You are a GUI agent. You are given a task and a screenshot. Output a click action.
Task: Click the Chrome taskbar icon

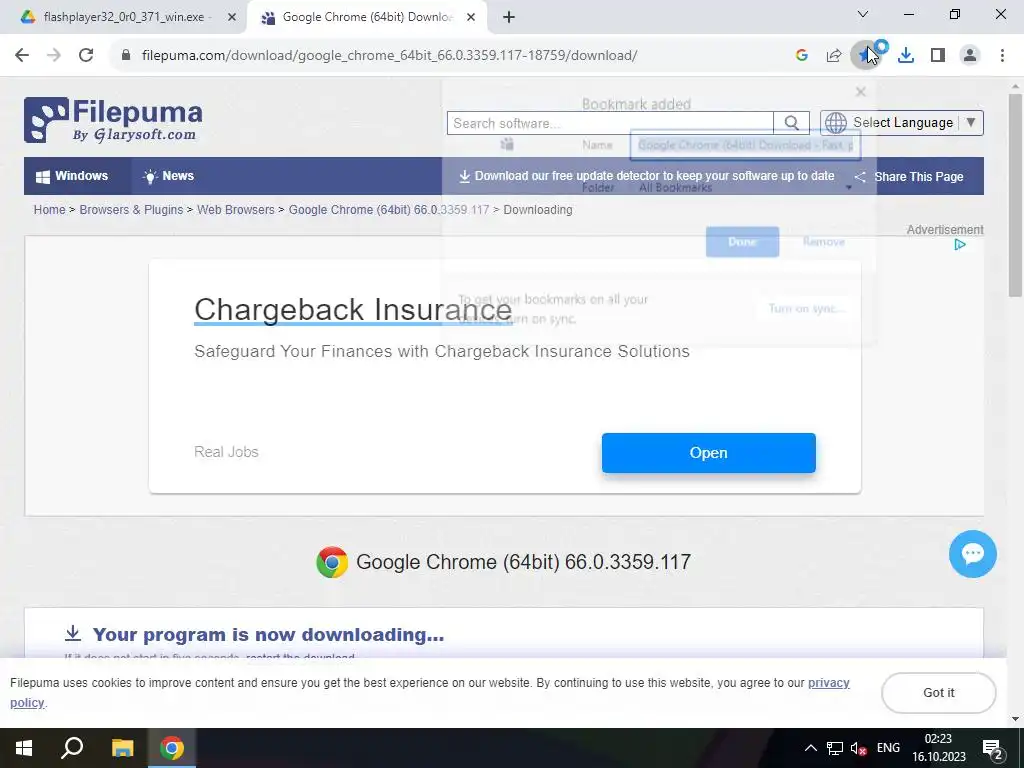pyautogui.click(x=172, y=748)
